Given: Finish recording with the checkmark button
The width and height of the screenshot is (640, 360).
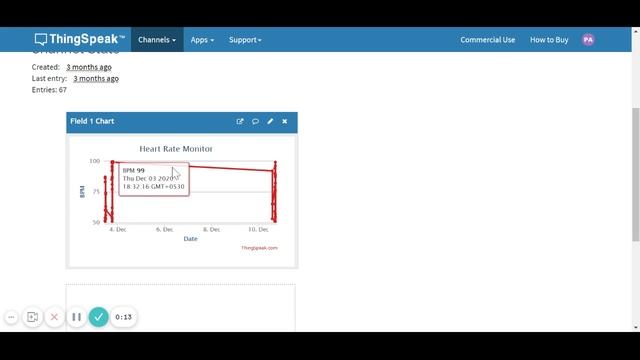Looking at the screenshot, I should pyautogui.click(x=98, y=317).
